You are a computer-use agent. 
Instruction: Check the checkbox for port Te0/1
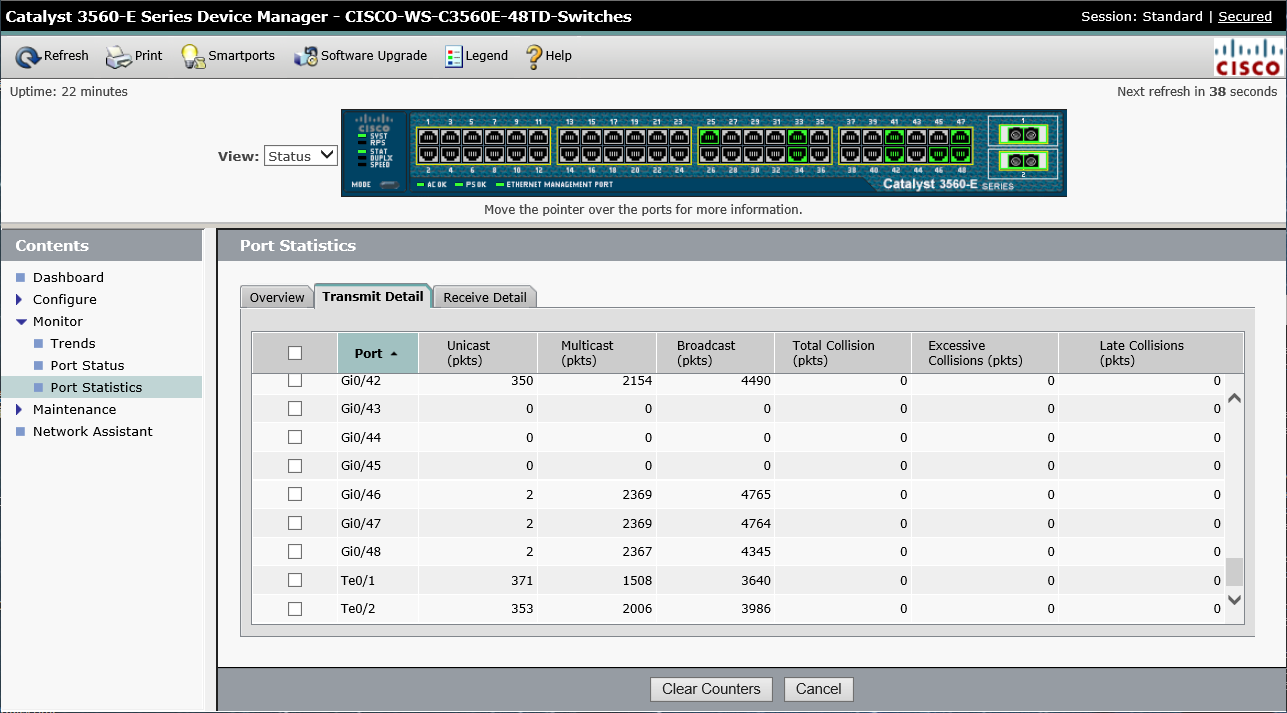[x=294, y=579]
